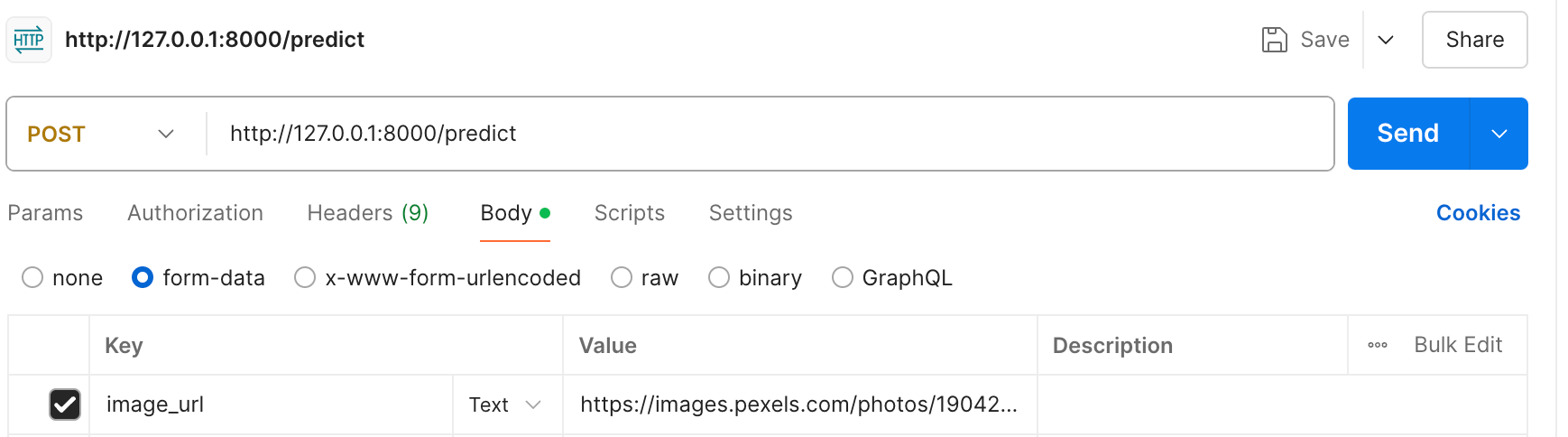Choose the x-www-form-urlencoded radio button
The image size is (1568, 437).
coord(305,277)
